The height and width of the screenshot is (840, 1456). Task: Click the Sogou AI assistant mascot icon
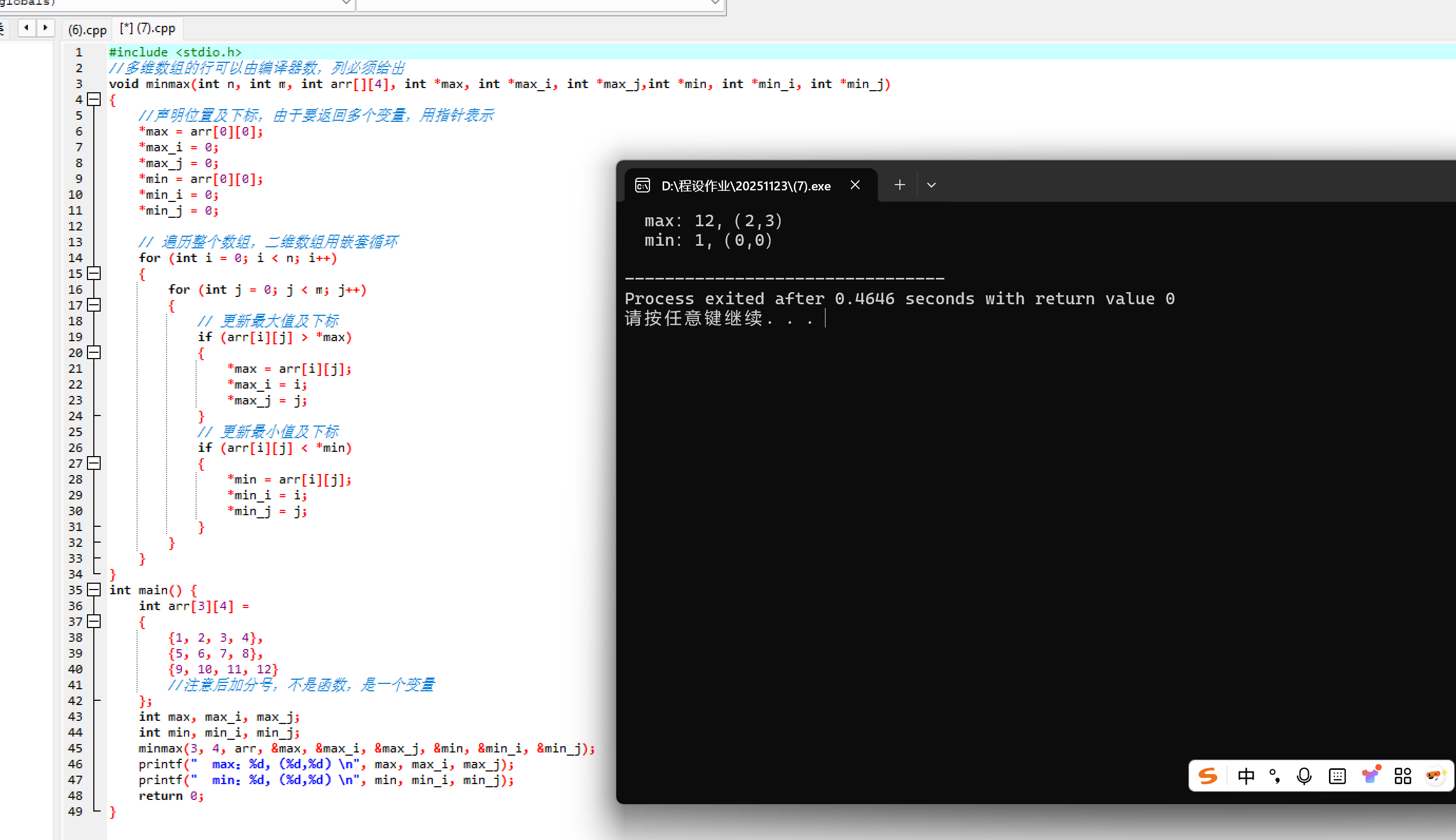1435,775
